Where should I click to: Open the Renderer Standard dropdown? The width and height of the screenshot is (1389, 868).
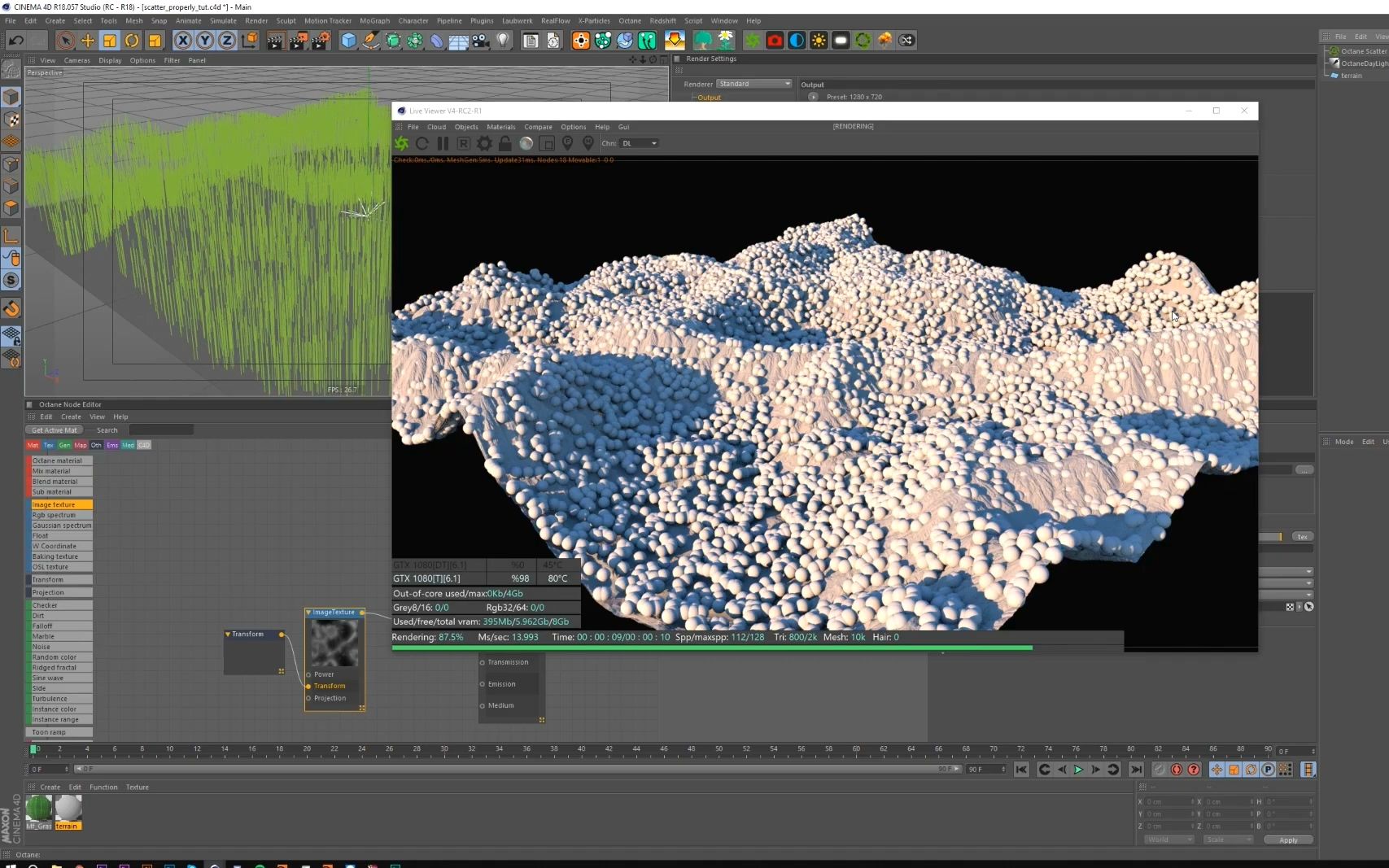point(754,83)
